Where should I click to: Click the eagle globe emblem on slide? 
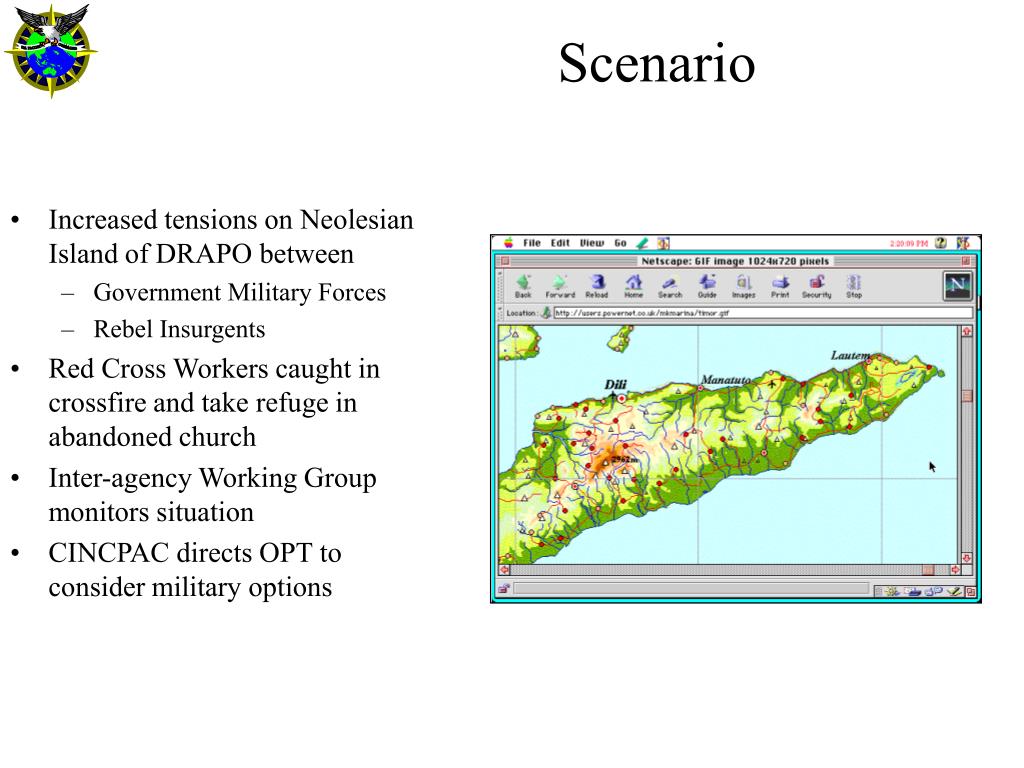click(51, 50)
